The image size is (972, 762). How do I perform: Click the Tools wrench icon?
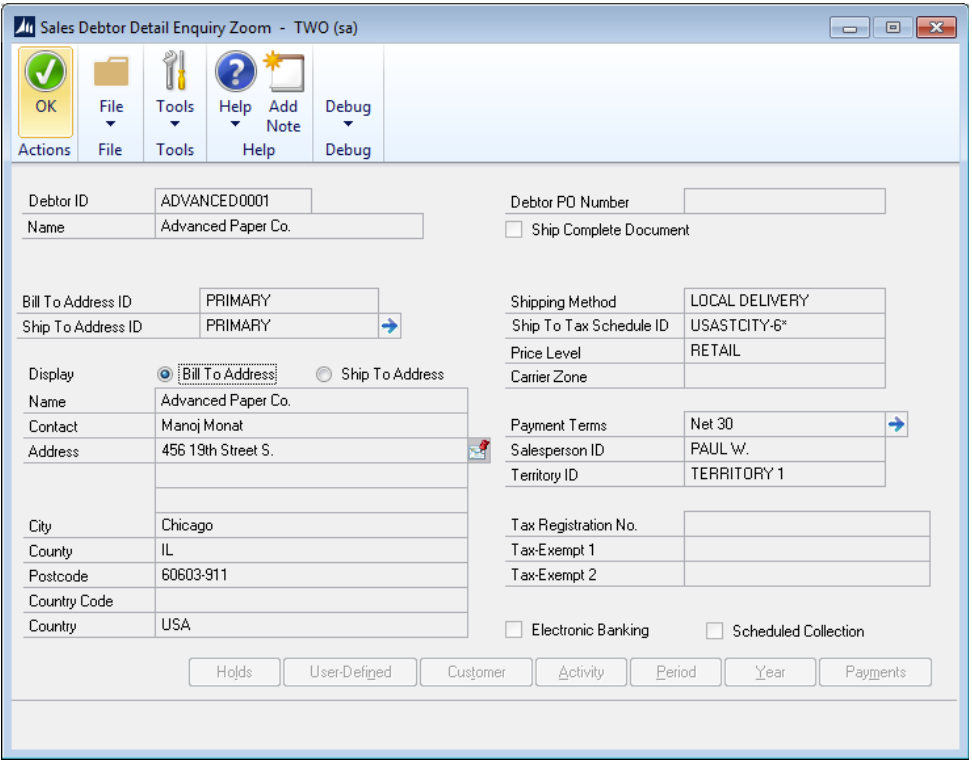[x=174, y=72]
